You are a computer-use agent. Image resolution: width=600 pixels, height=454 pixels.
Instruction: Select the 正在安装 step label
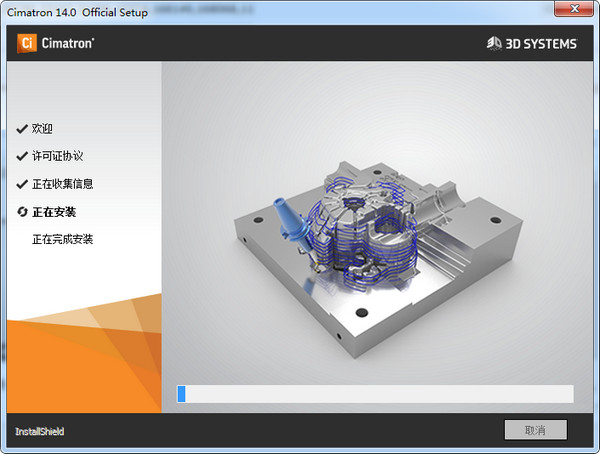pos(54,212)
